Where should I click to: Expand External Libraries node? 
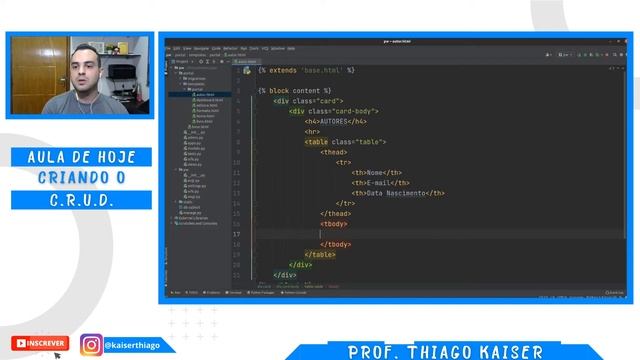(x=172, y=218)
